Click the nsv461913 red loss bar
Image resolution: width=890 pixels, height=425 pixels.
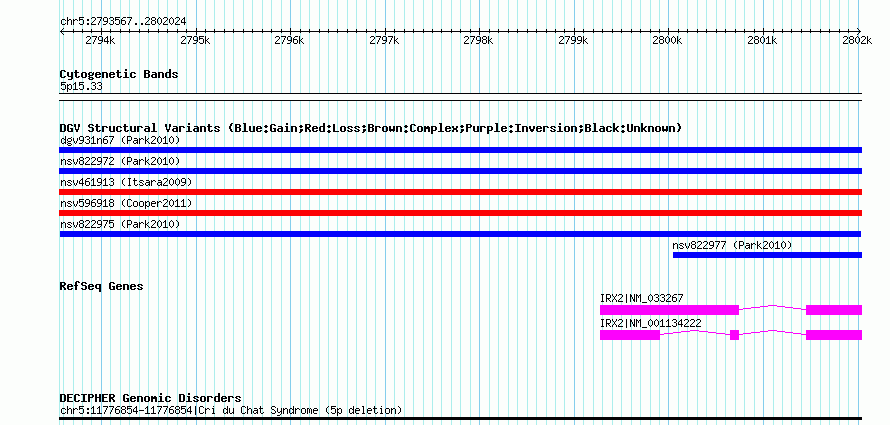click(460, 192)
